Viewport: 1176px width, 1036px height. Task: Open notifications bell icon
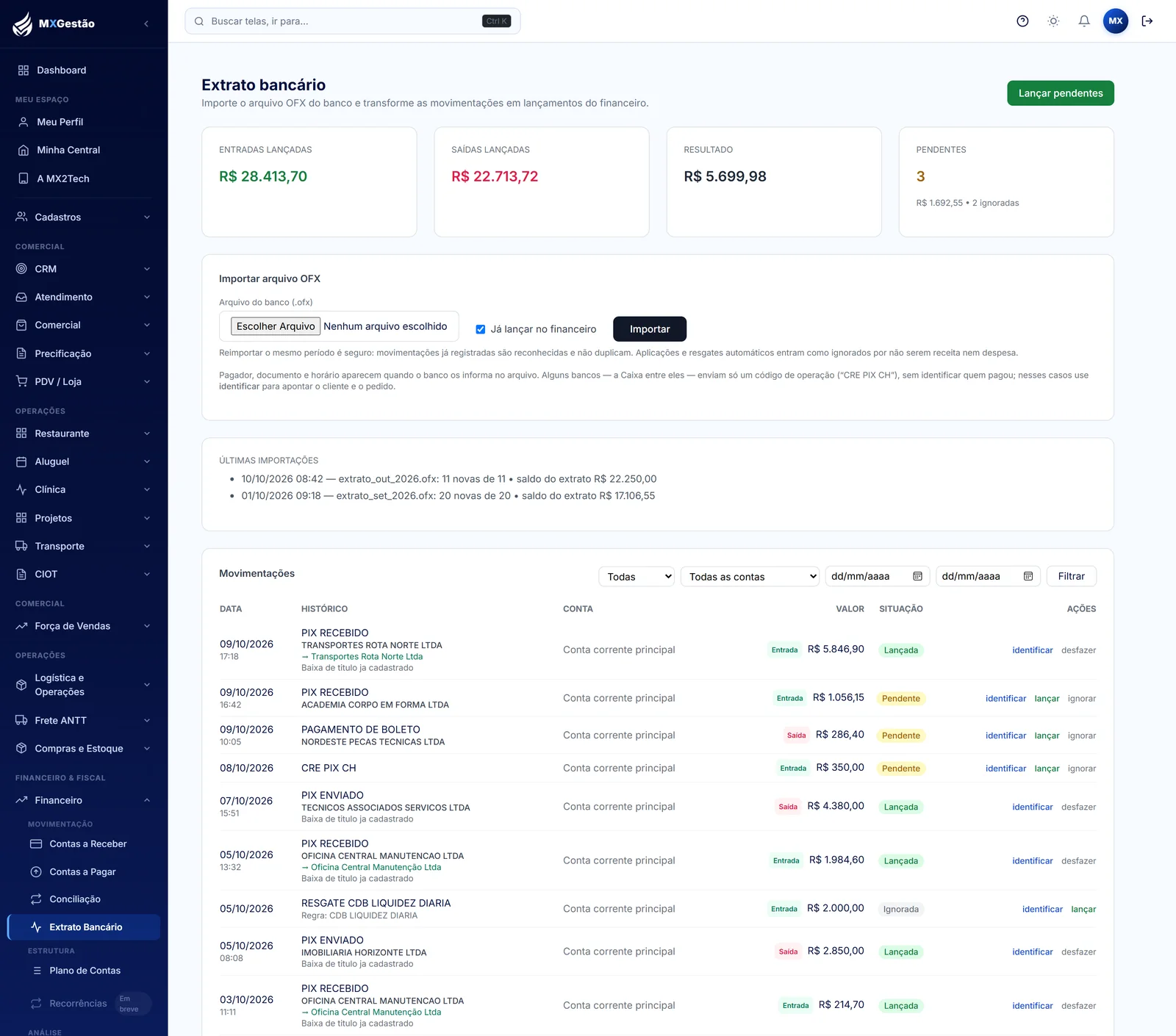[1084, 21]
